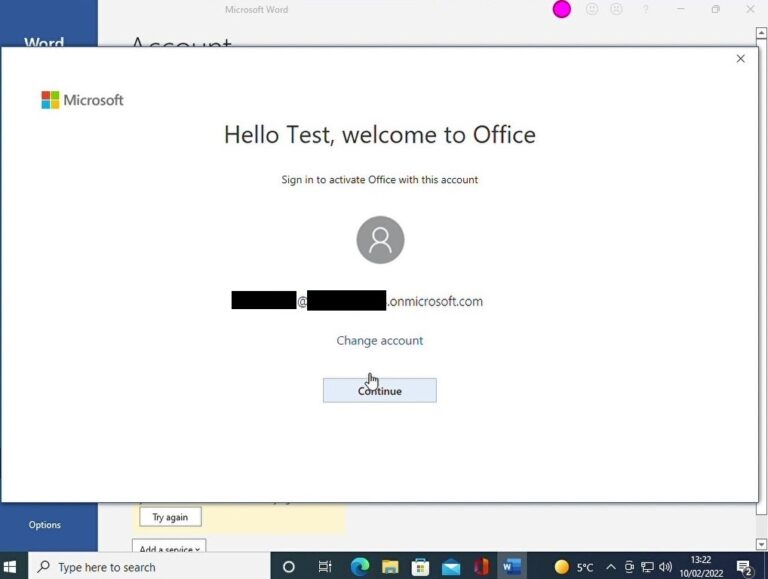
Task: Click the Meet Now tray icon
Action: click(x=629, y=567)
